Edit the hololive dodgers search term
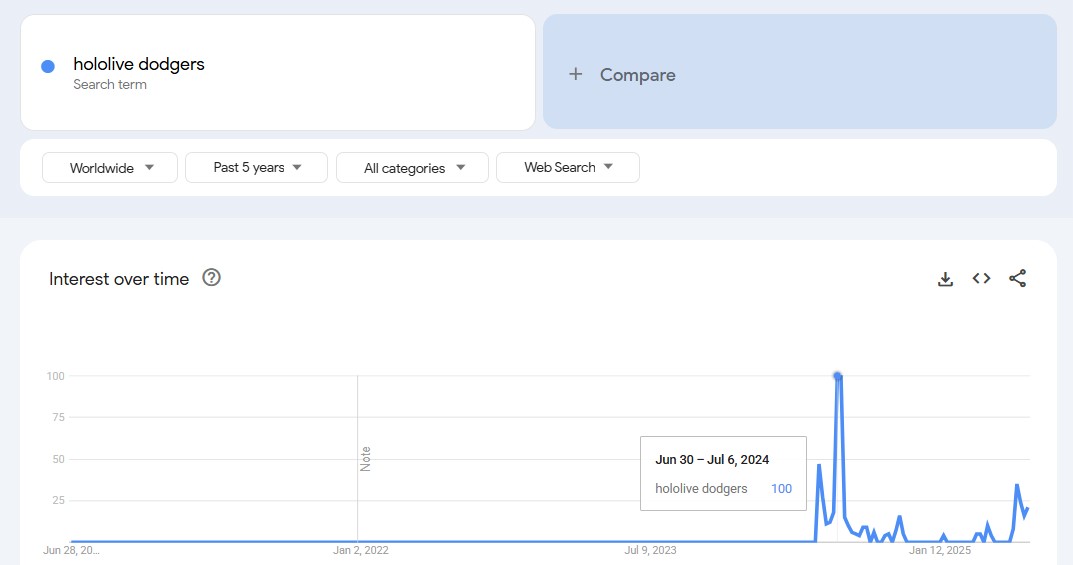 139,64
